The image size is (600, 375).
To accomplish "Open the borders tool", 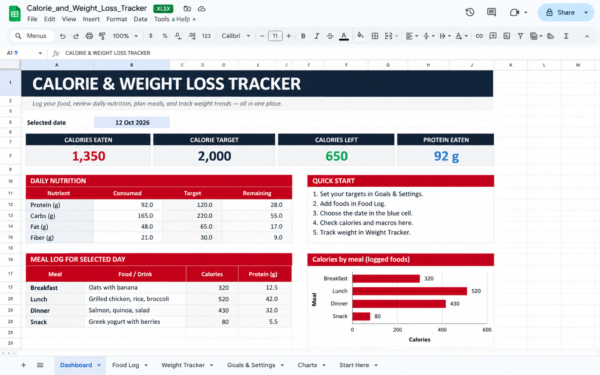I will click(x=375, y=36).
